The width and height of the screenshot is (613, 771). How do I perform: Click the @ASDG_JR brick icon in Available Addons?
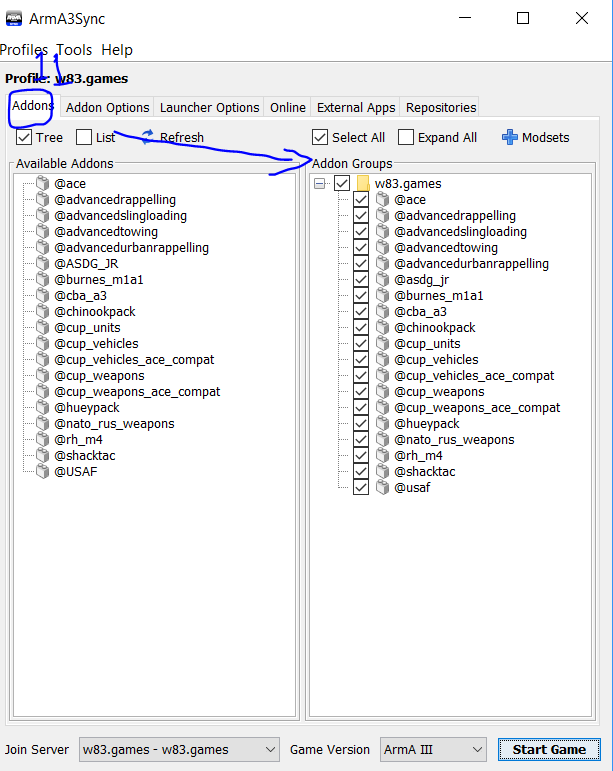click(x=43, y=264)
